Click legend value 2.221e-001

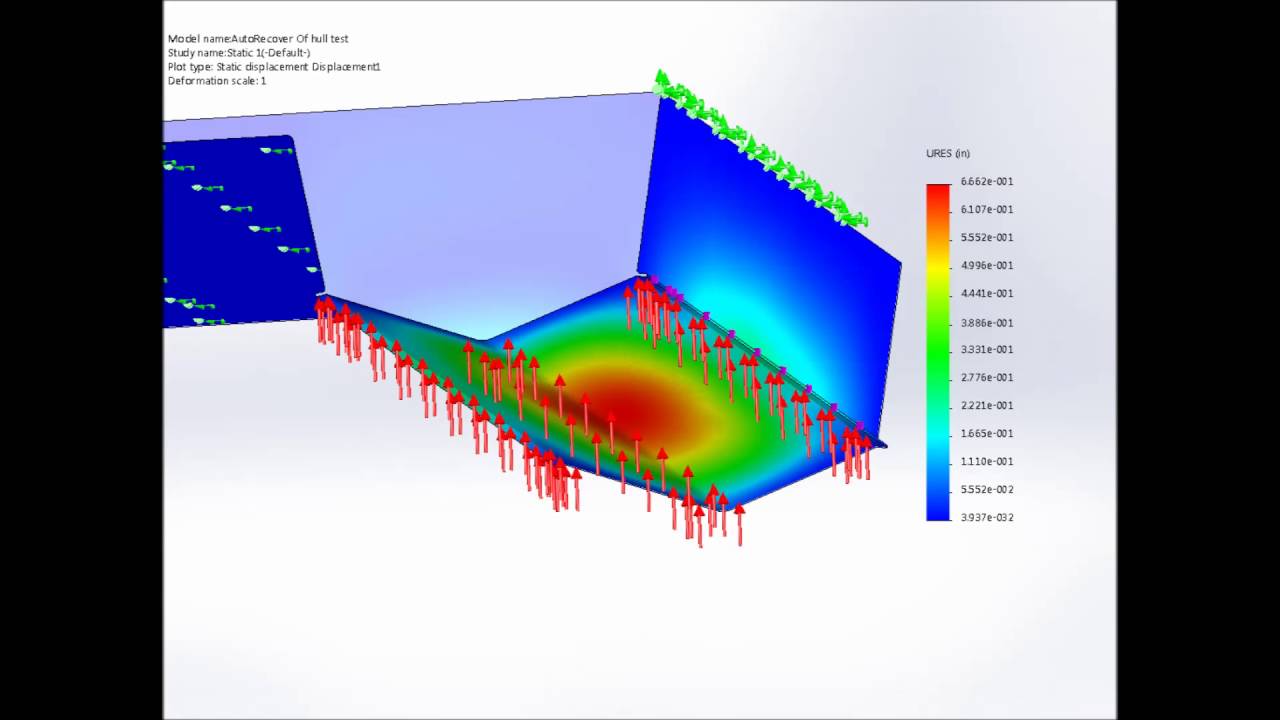pos(987,406)
